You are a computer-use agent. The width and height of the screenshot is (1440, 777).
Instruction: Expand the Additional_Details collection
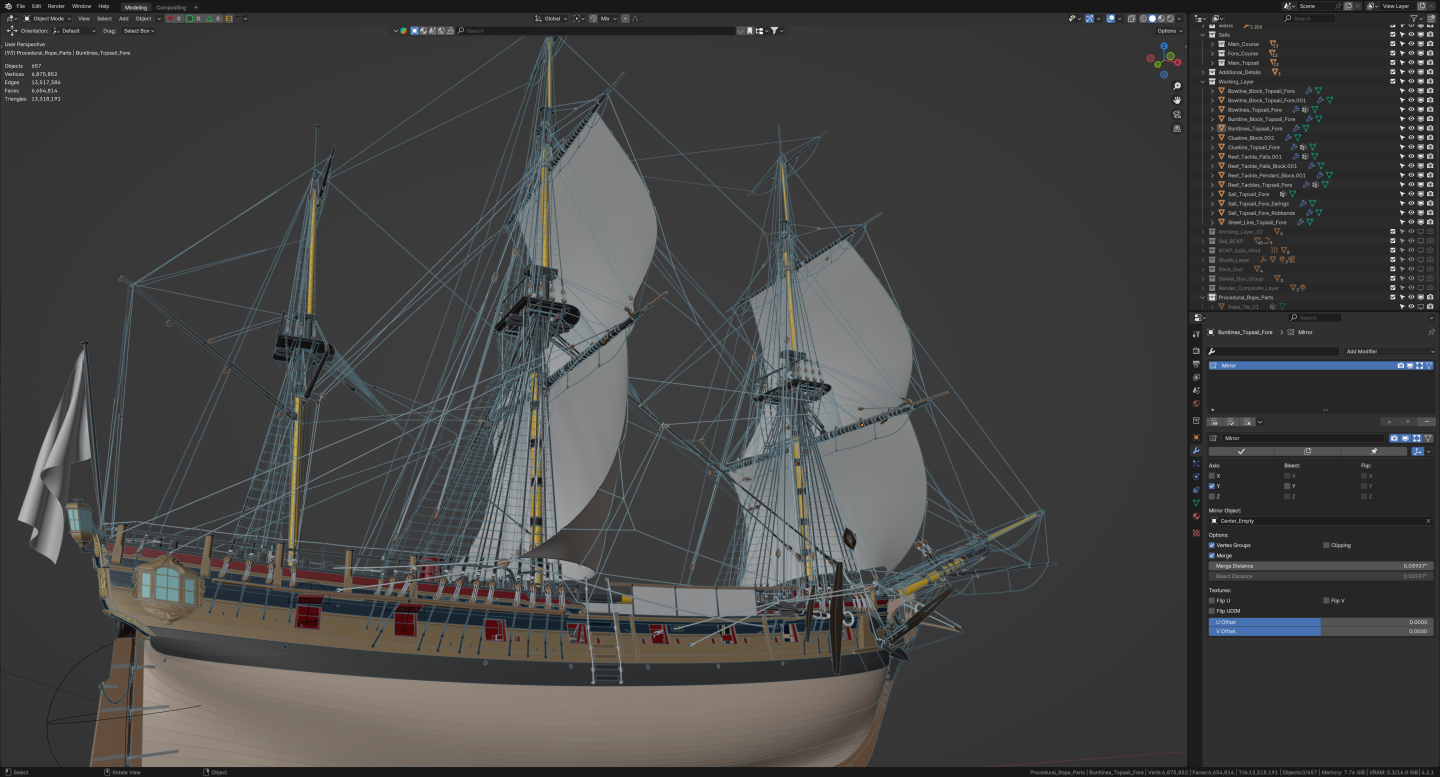1204,72
